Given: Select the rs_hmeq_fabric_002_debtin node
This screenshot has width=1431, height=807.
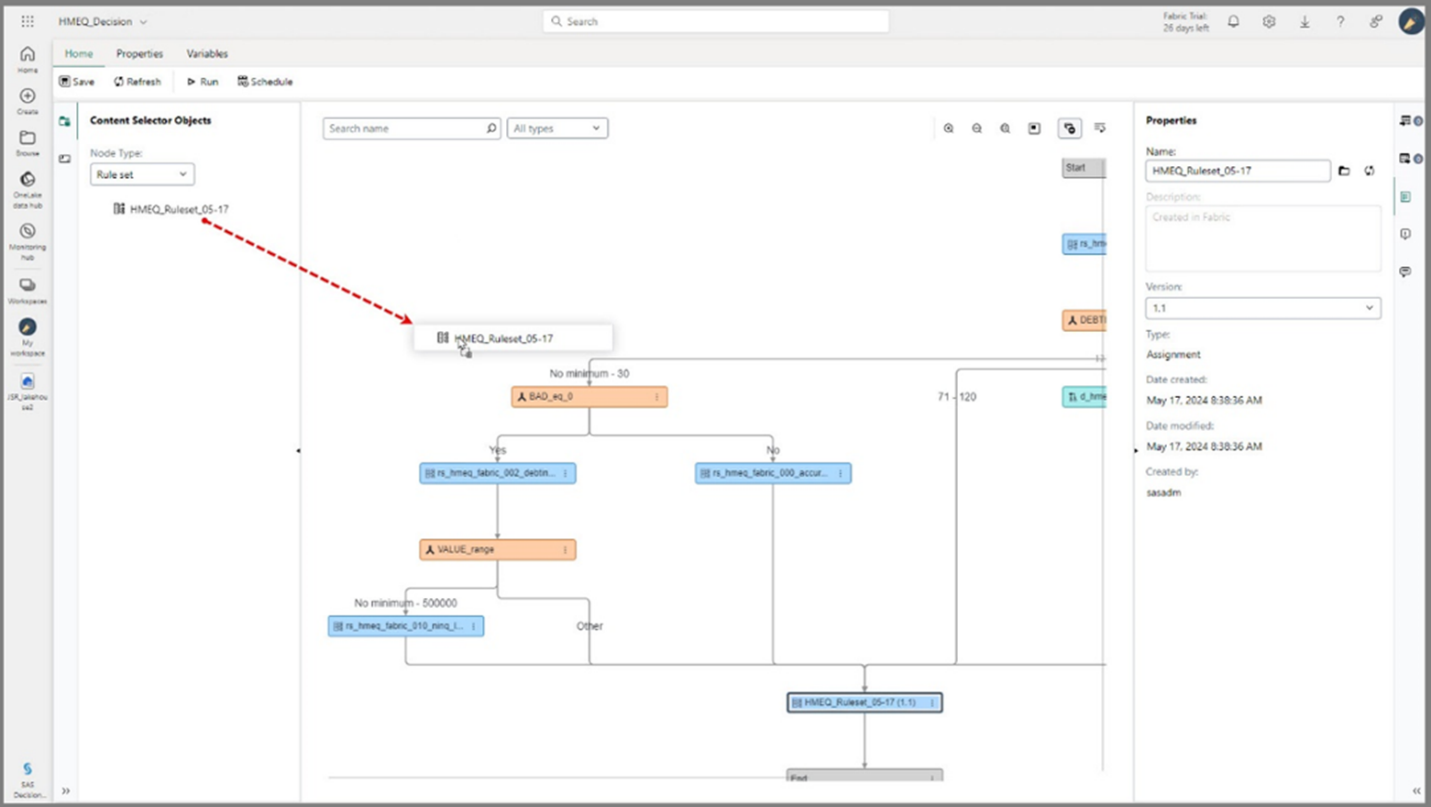Looking at the screenshot, I should click(x=497, y=473).
